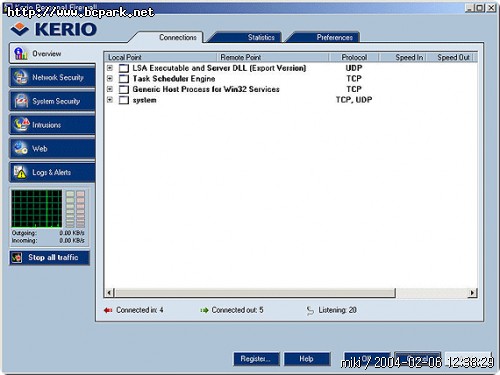Click the Intrusions icon
500x375 pixels.
[x=21, y=125]
